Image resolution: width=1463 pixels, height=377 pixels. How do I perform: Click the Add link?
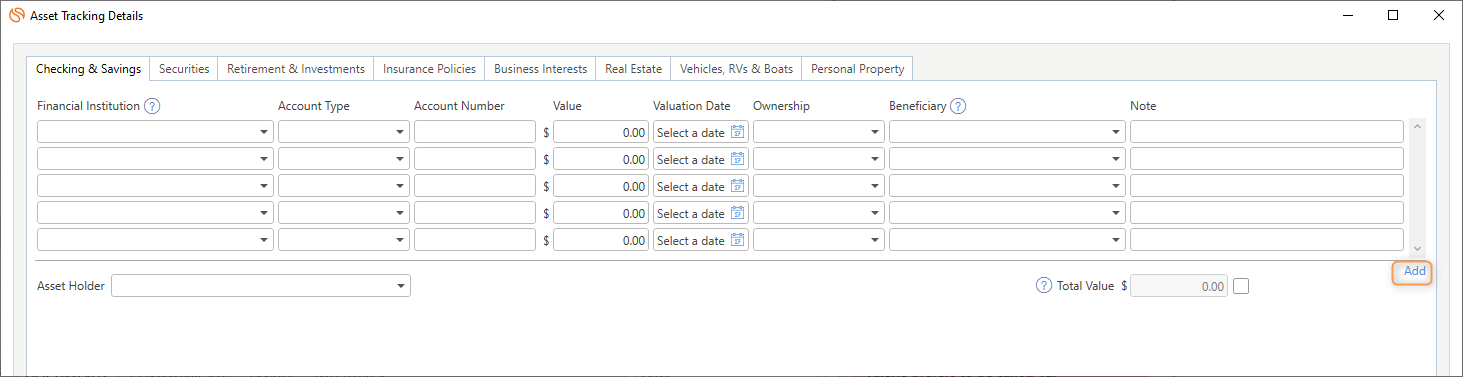(1414, 271)
